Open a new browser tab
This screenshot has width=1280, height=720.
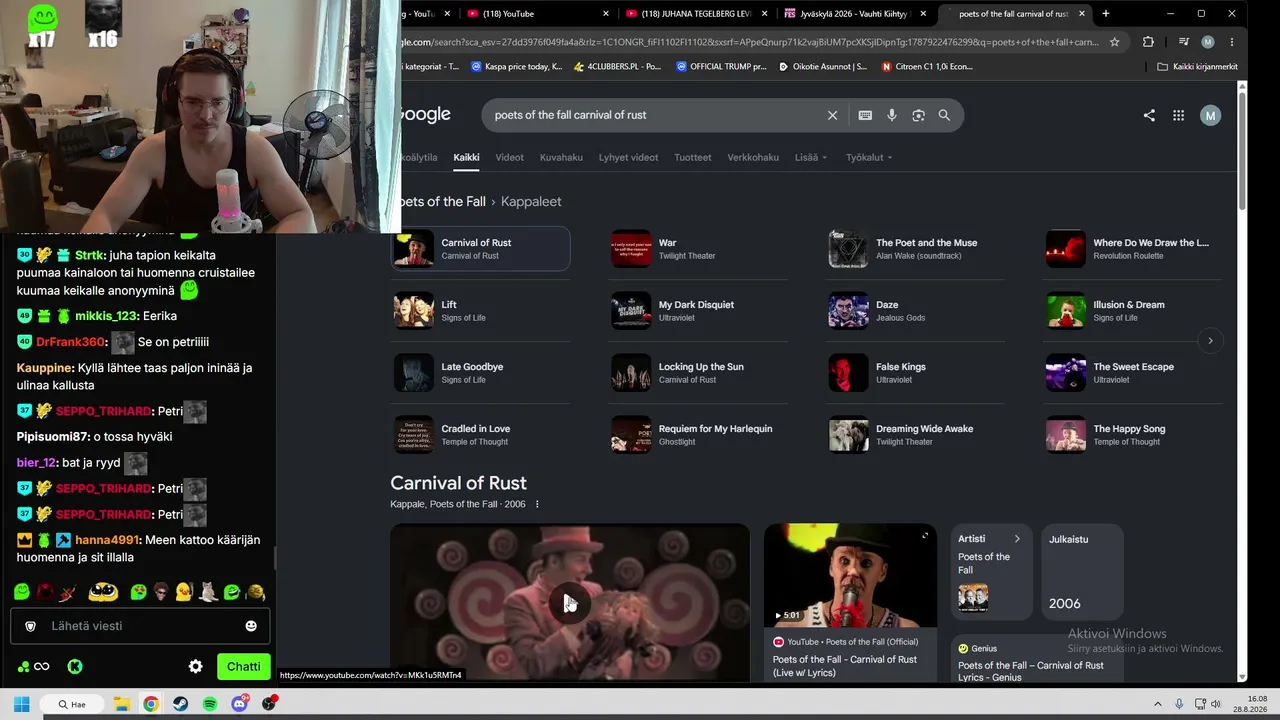(1105, 14)
